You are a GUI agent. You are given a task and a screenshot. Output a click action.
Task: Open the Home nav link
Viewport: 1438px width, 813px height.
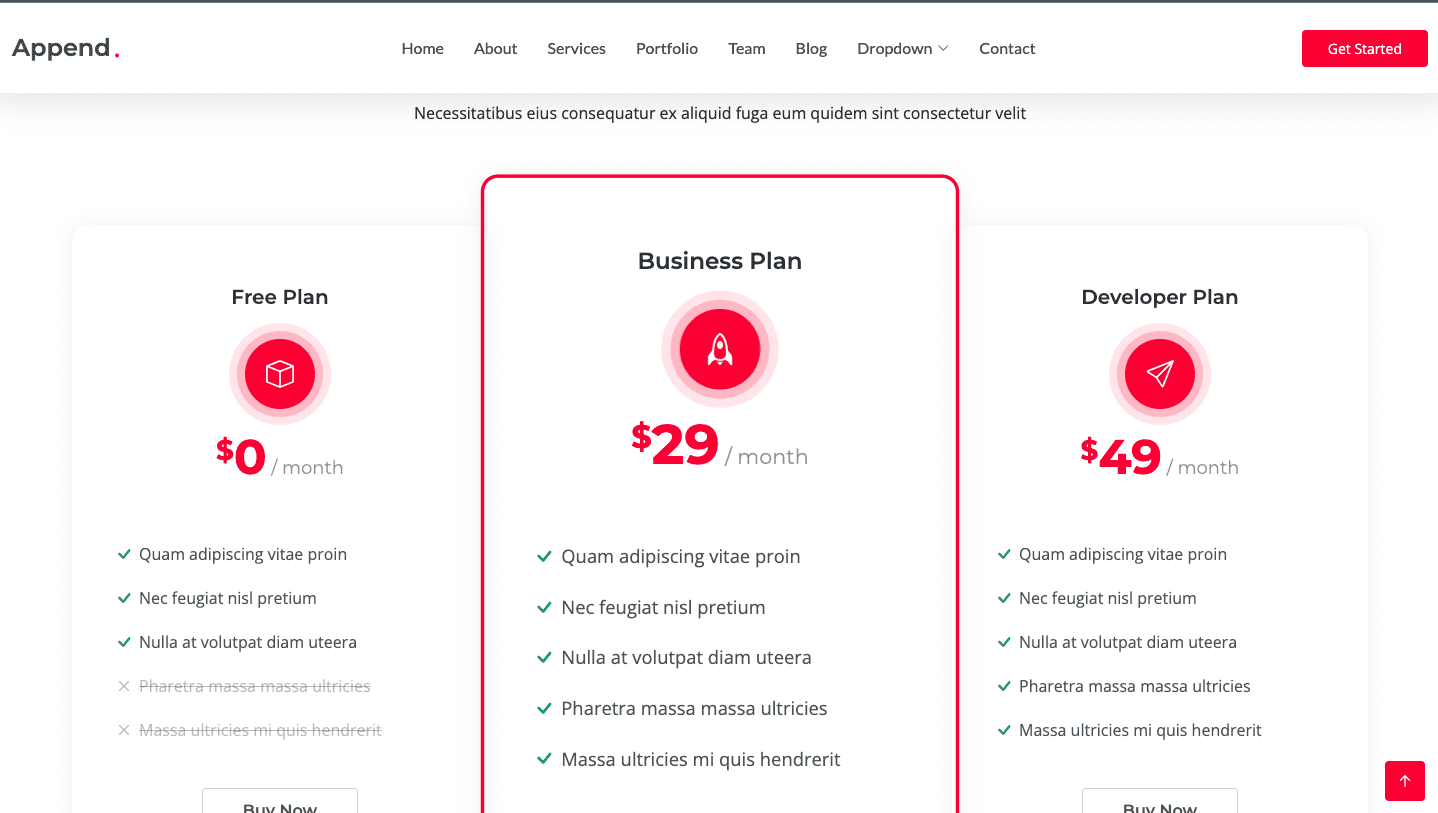click(422, 48)
